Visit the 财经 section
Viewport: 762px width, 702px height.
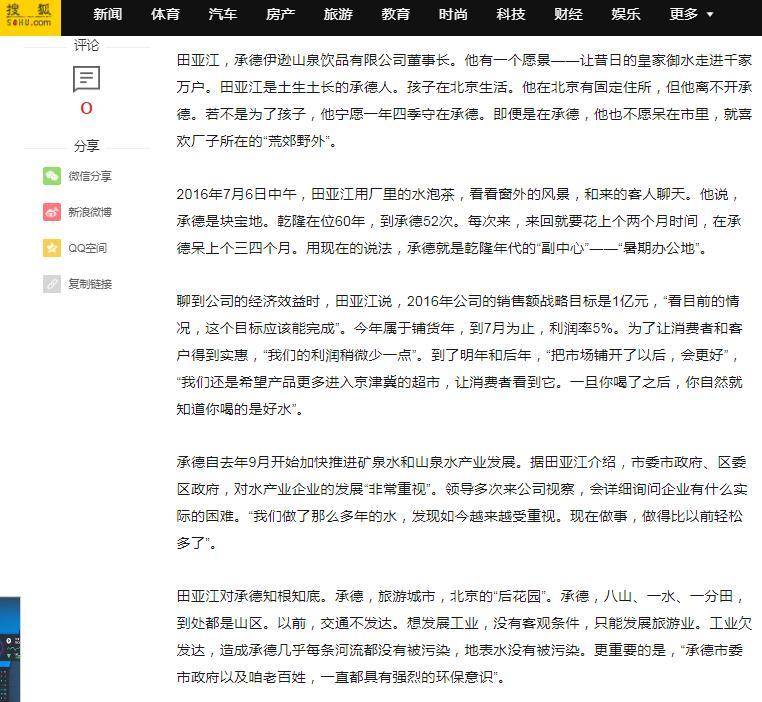(x=568, y=15)
